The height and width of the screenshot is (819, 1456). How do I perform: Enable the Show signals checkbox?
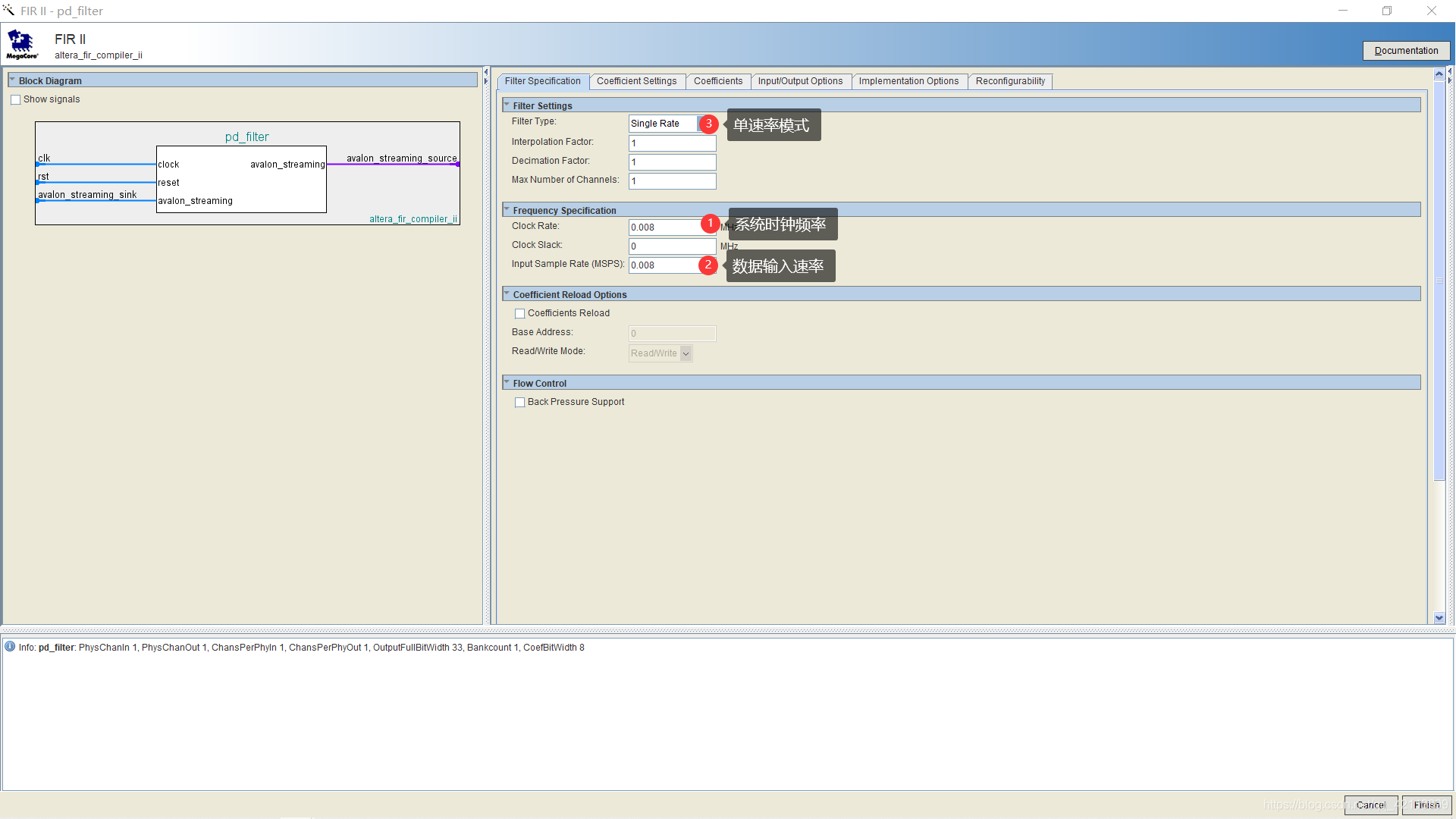point(16,99)
